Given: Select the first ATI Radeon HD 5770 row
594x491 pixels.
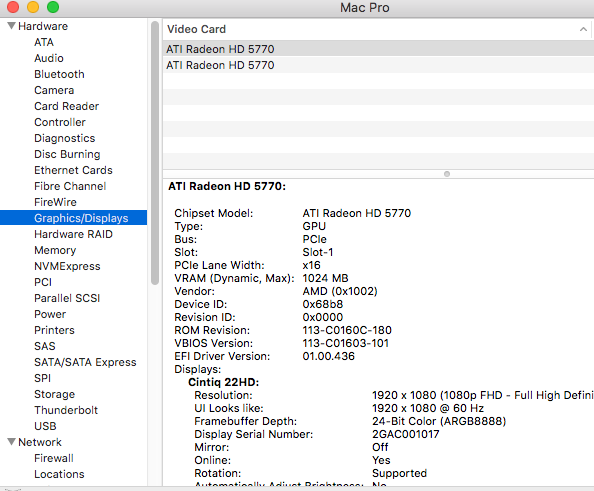Looking at the screenshot, I should click(378, 49).
